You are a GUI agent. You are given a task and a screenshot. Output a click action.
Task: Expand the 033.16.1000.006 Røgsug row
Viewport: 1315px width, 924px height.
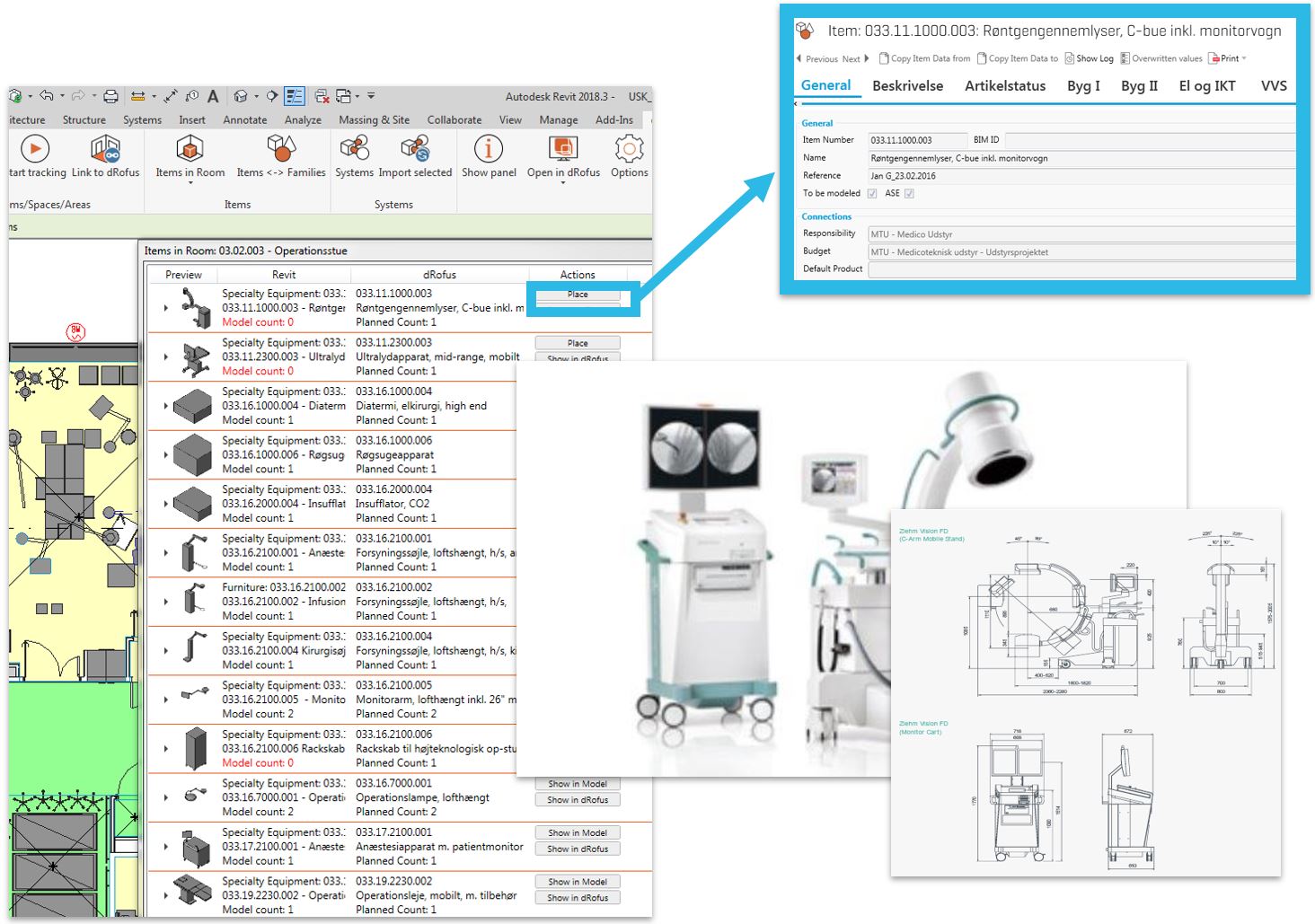click(166, 455)
